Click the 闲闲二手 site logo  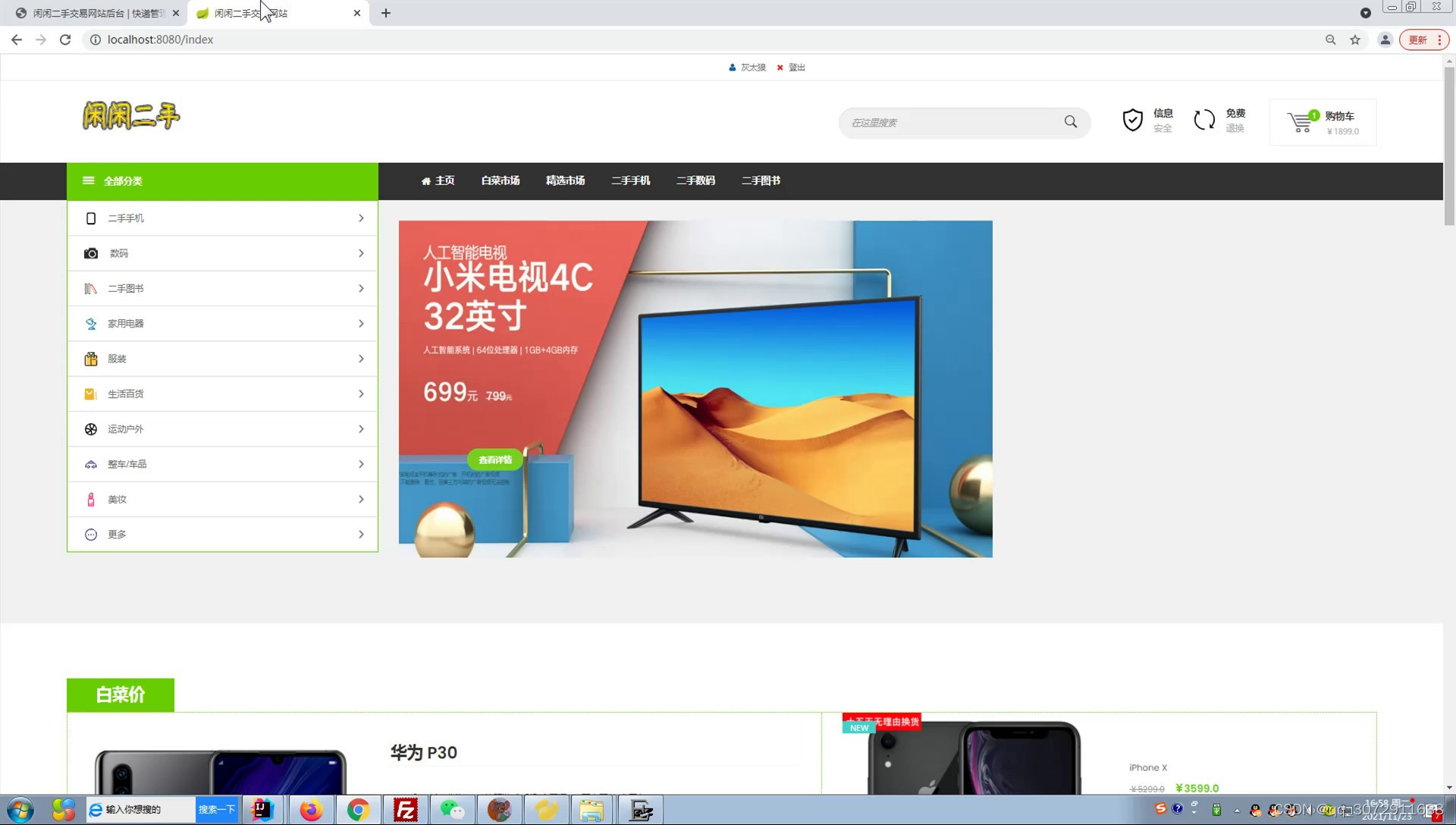point(131,116)
